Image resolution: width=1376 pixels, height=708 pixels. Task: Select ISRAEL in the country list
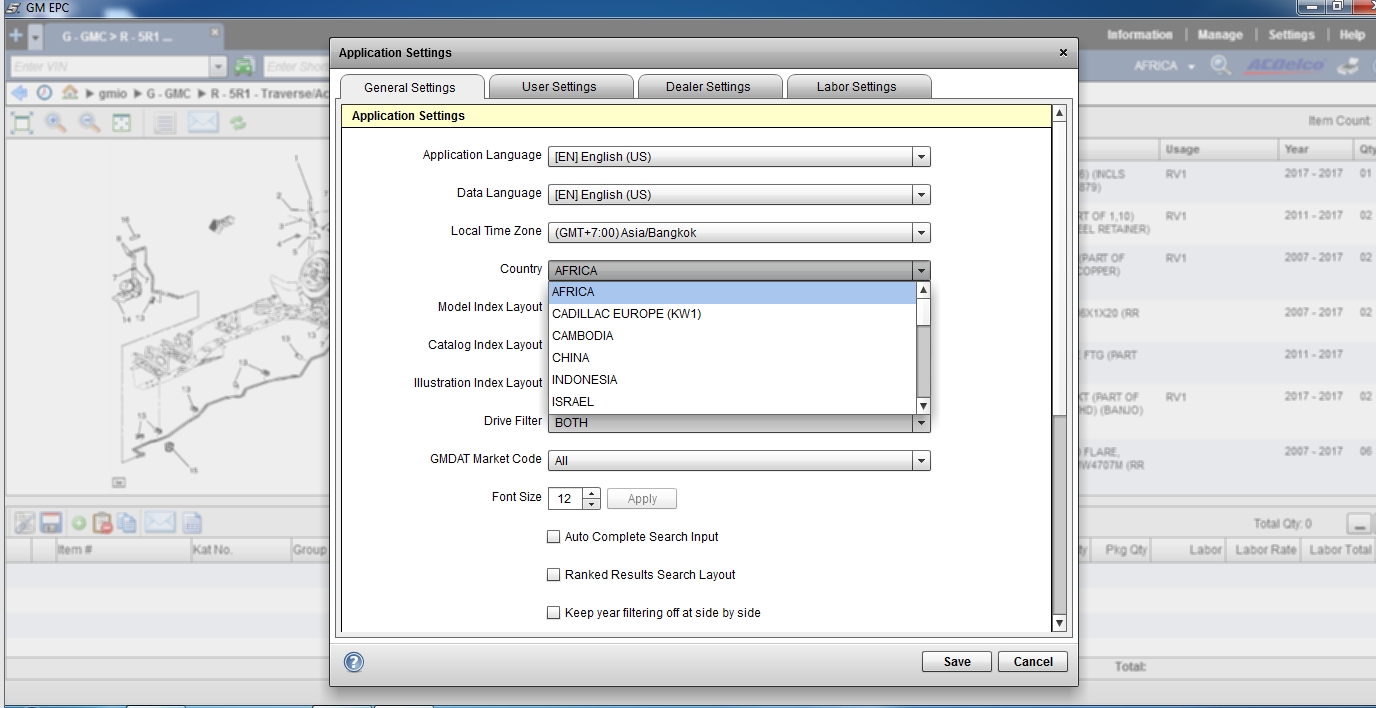(x=732, y=402)
